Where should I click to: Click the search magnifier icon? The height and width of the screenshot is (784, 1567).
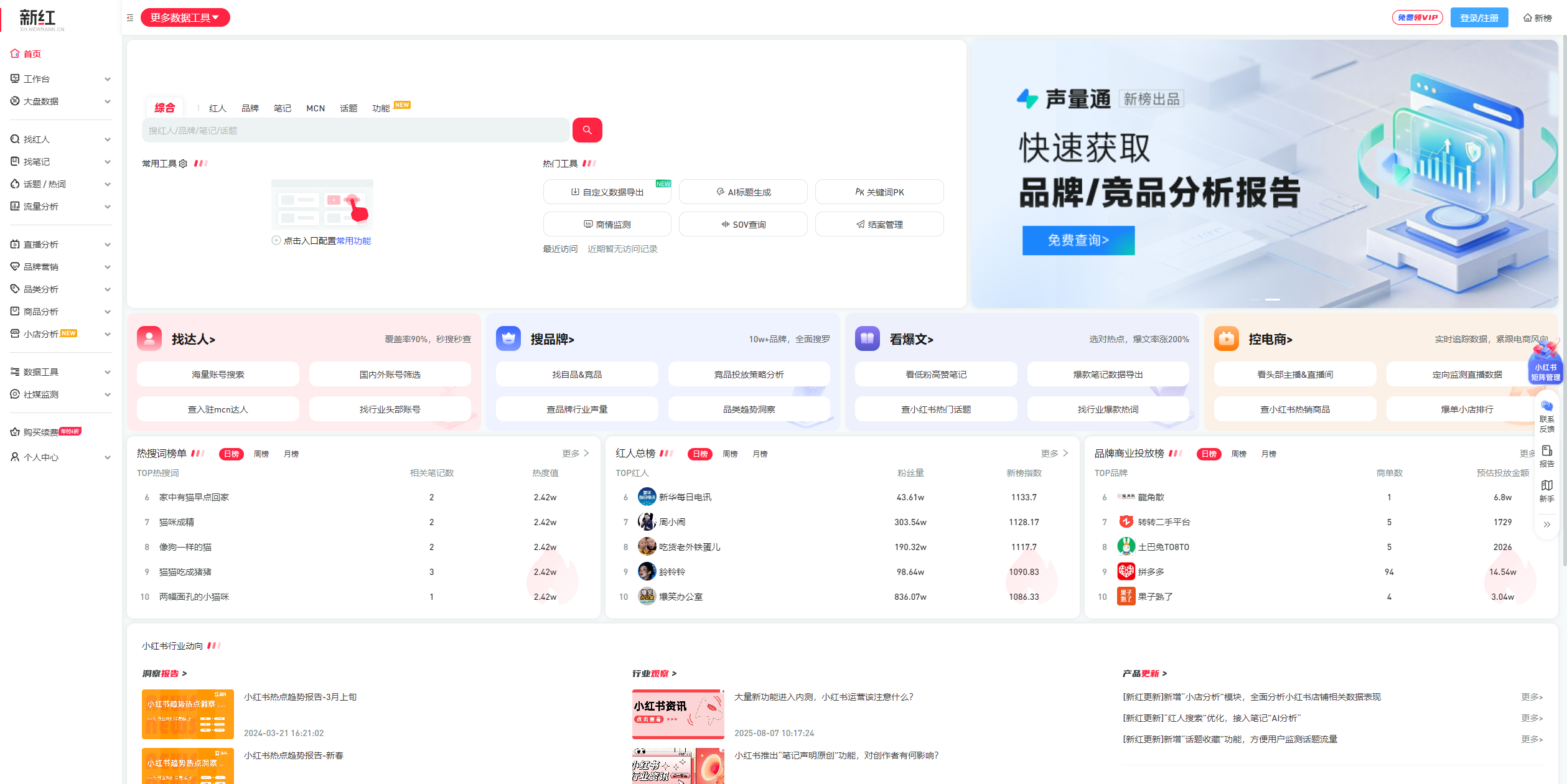click(587, 130)
